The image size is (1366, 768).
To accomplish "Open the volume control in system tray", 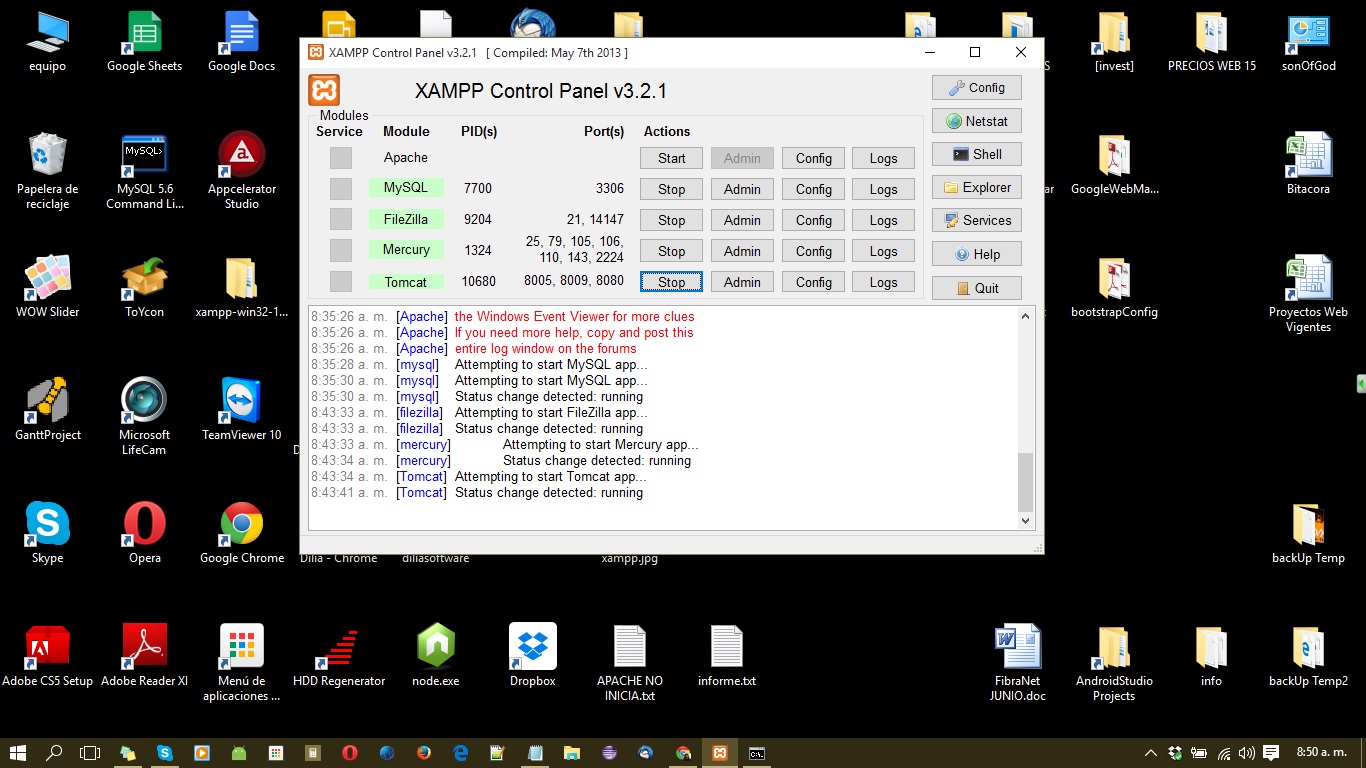I will pyautogui.click(x=1246, y=753).
